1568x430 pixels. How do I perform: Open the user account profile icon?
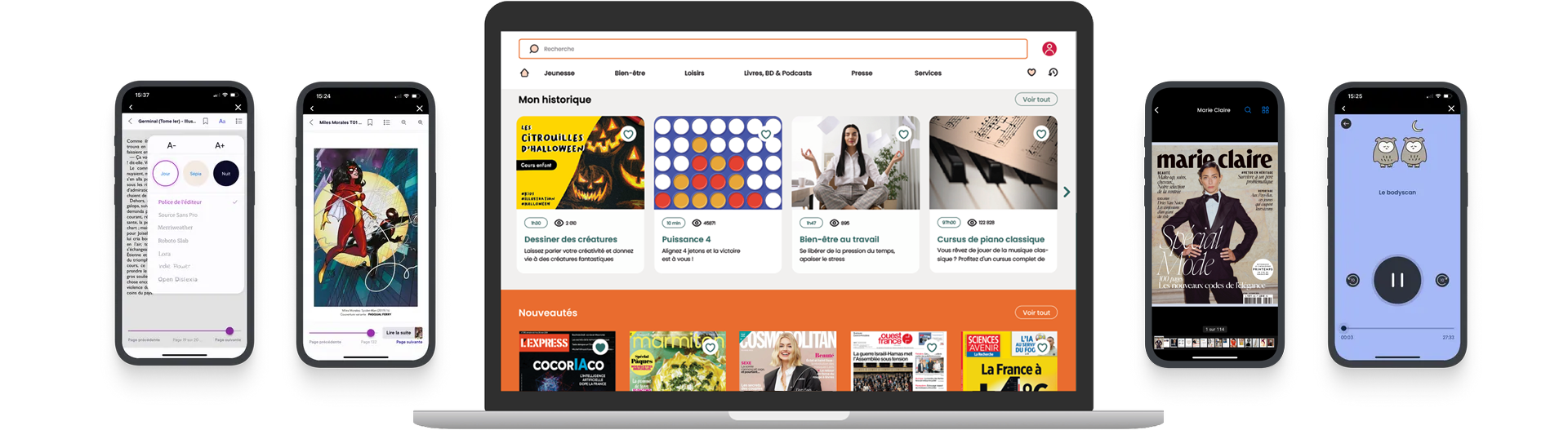[x=1049, y=49]
